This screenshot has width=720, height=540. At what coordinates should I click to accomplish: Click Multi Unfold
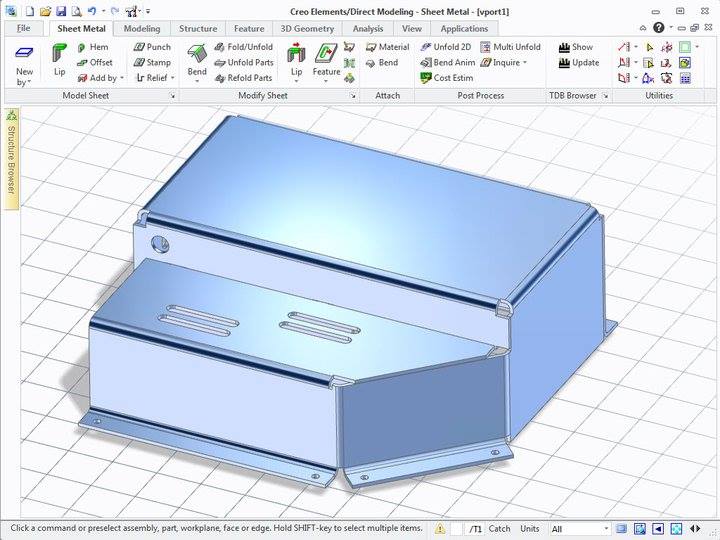tap(511, 47)
